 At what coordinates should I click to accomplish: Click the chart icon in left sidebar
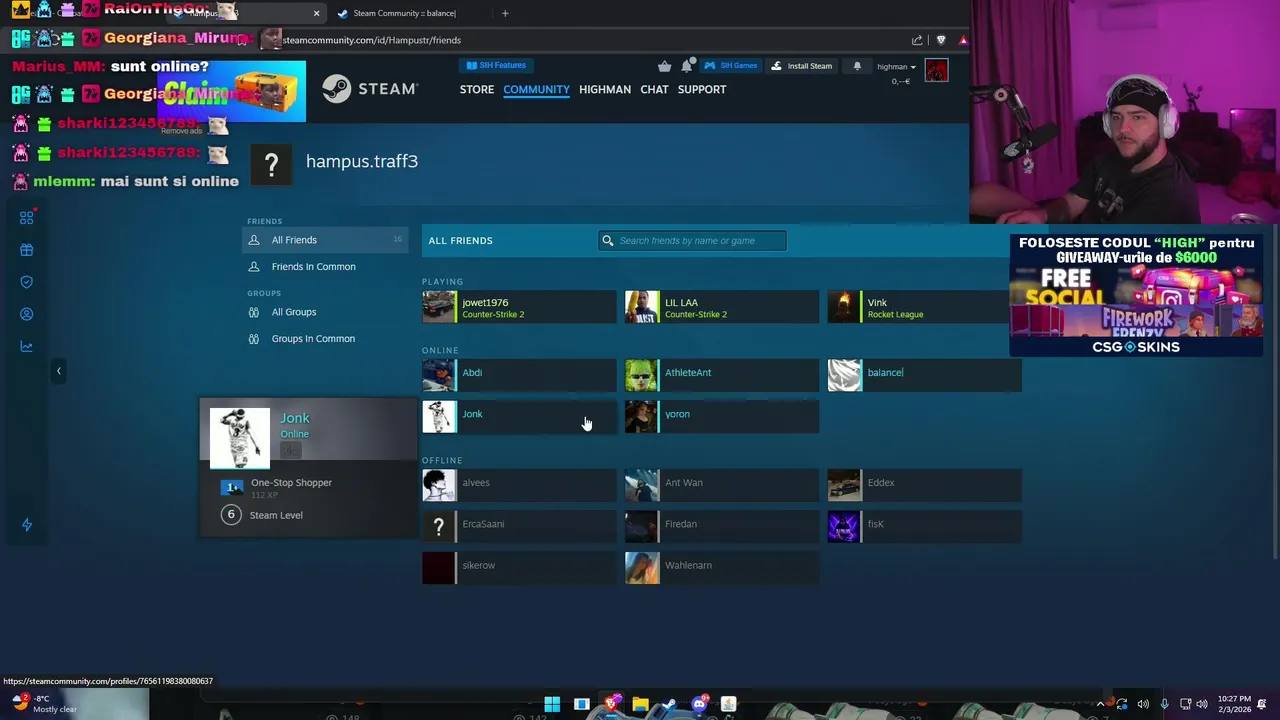click(x=27, y=346)
